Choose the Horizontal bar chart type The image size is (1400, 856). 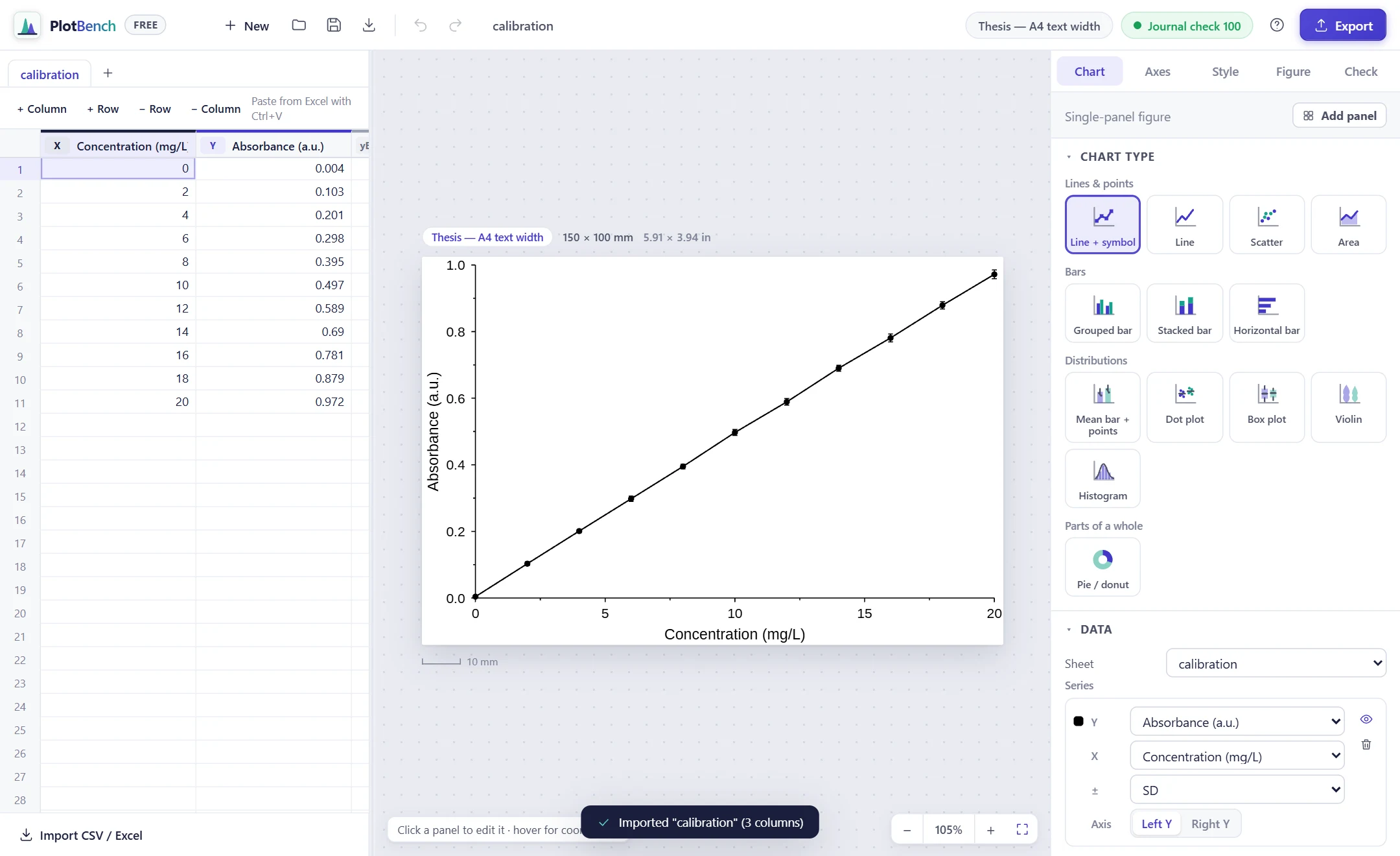pyautogui.click(x=1266, y=313)
